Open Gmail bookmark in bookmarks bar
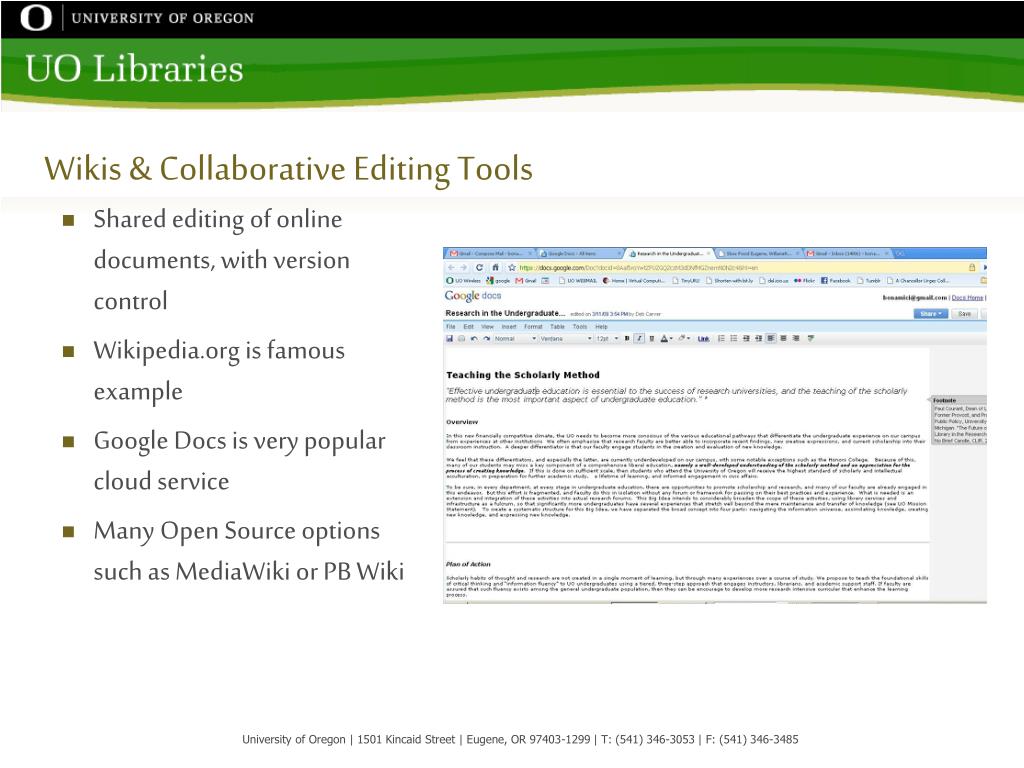 (526, 281)
